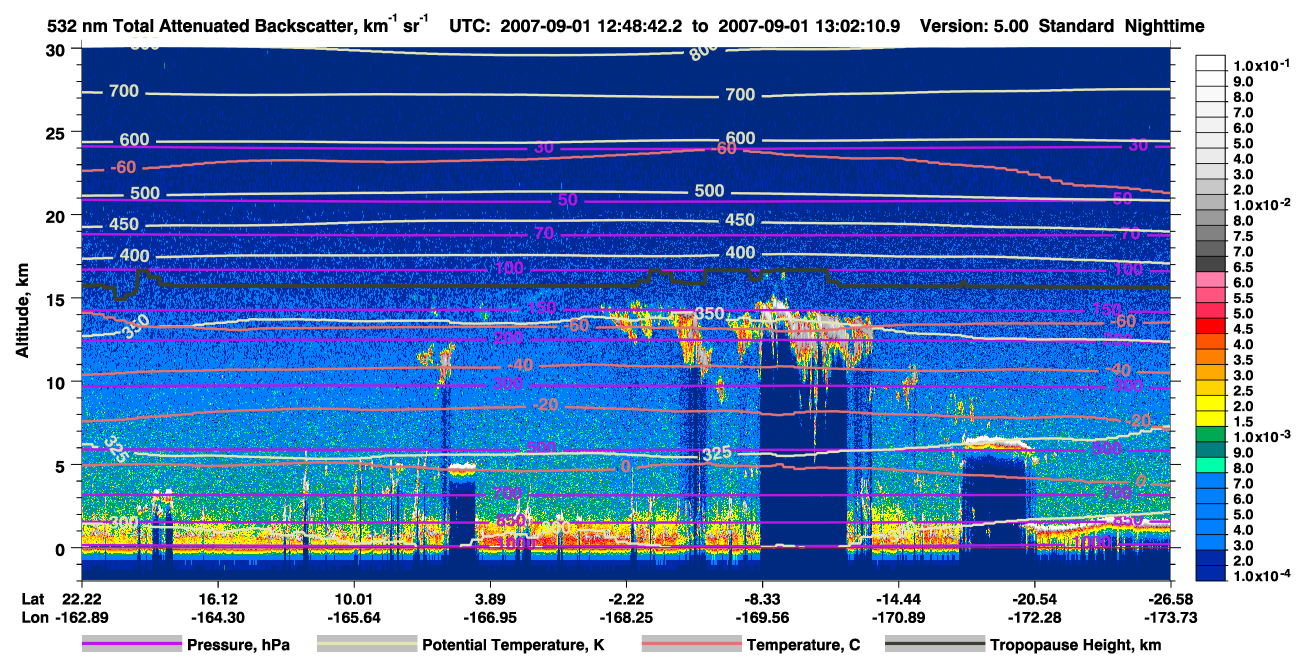The image size is (1300, 667).
Task: Click the 'Lon' row label
Action: [33, 617]
